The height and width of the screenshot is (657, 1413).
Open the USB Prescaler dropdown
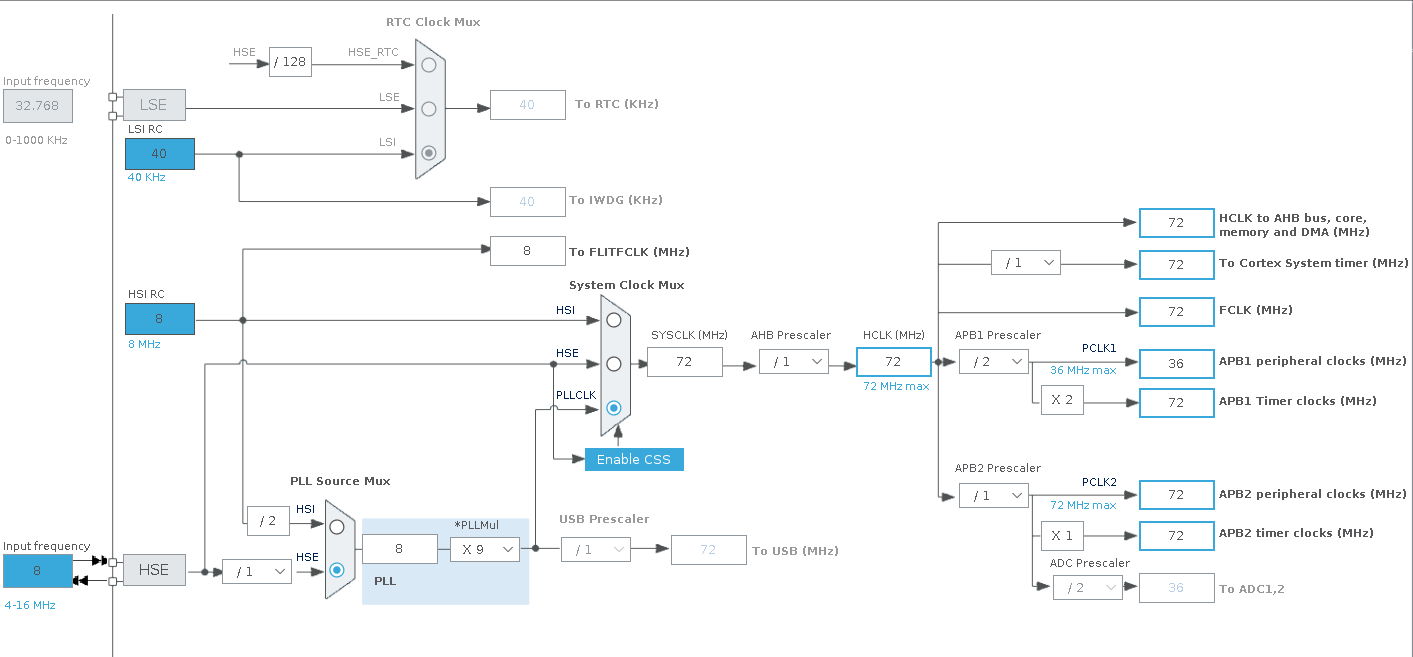coord(596,549)
